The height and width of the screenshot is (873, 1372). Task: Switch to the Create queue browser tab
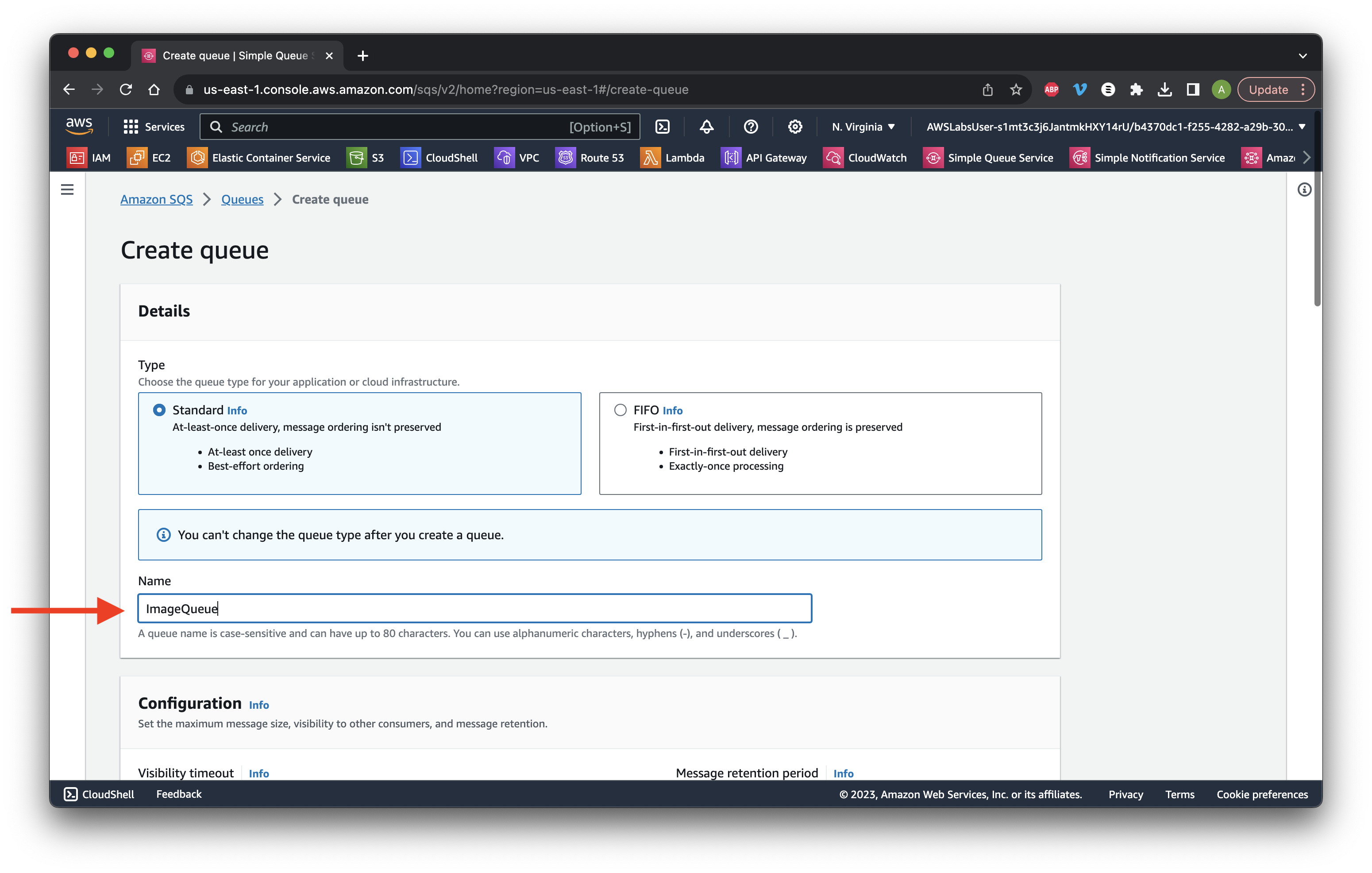click(237, 56)
